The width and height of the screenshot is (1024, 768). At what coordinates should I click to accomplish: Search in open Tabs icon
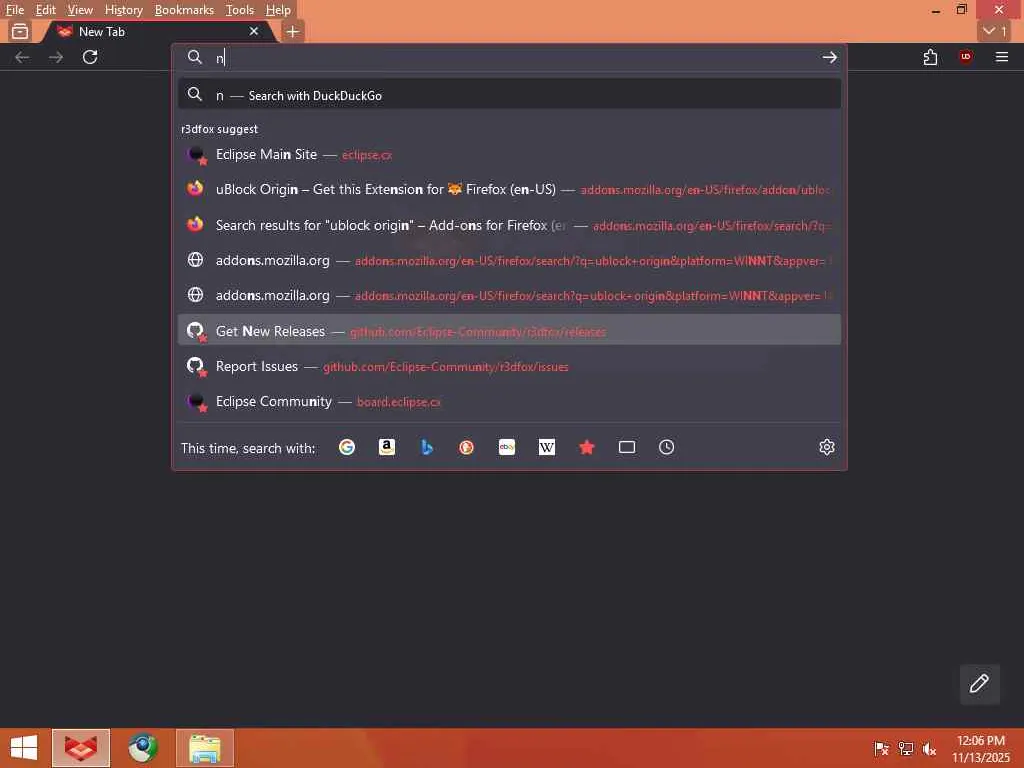[x=627, y=447]
